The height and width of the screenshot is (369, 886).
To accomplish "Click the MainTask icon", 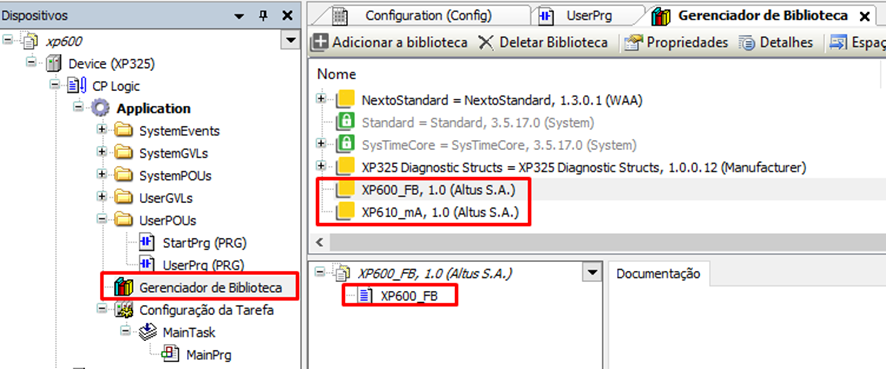I will (147, 332).
